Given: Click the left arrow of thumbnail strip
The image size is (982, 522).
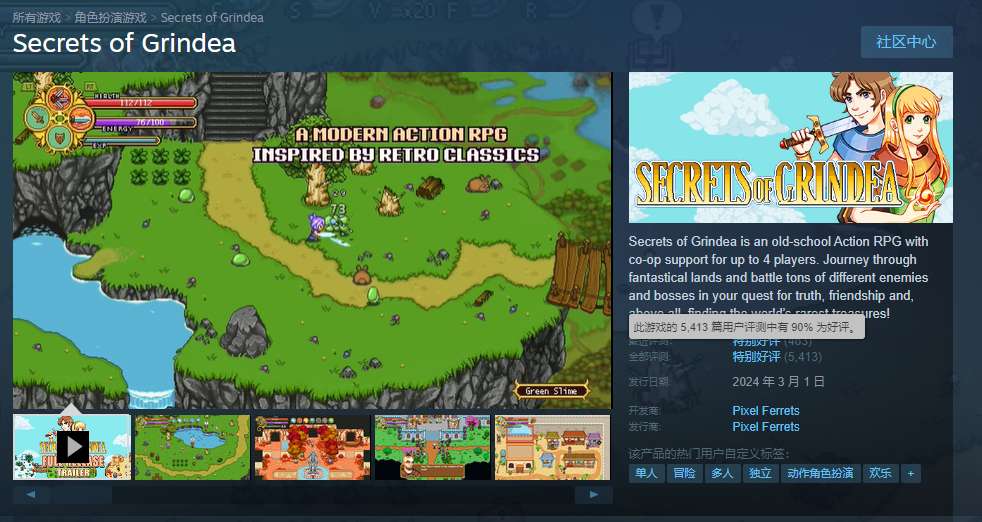Looking at the screenshot, I should point(31,495).
